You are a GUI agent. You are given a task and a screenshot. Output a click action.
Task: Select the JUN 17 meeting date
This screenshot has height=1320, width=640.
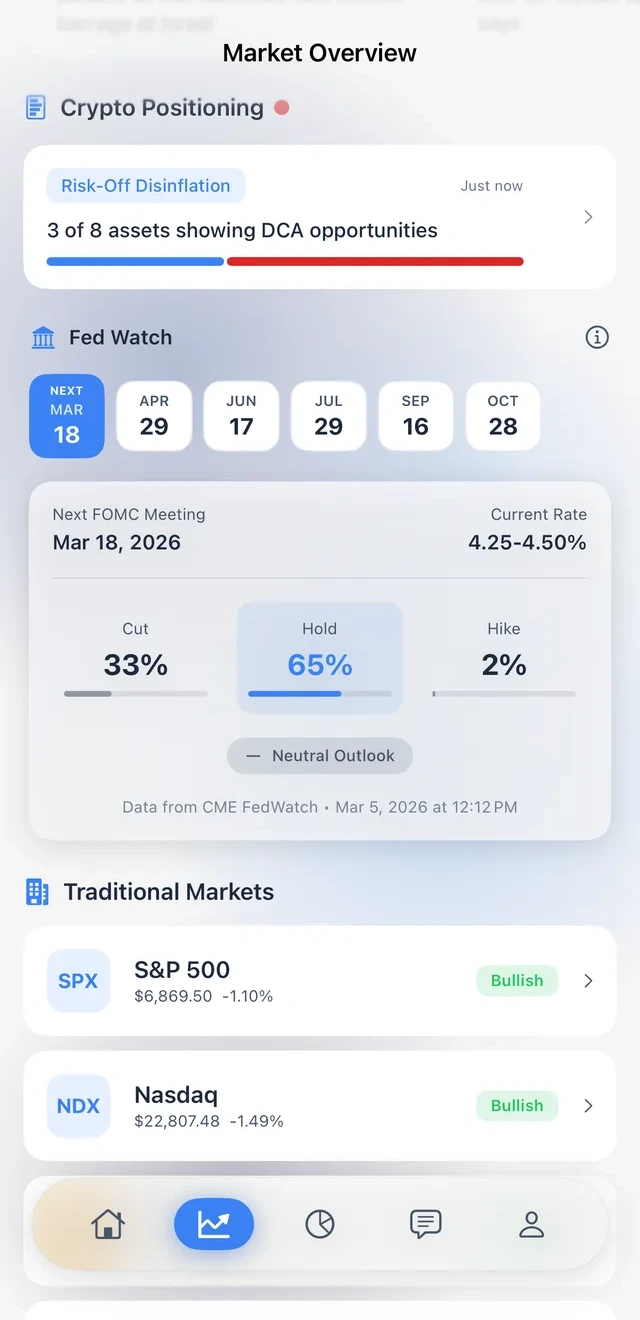[241, 415]
